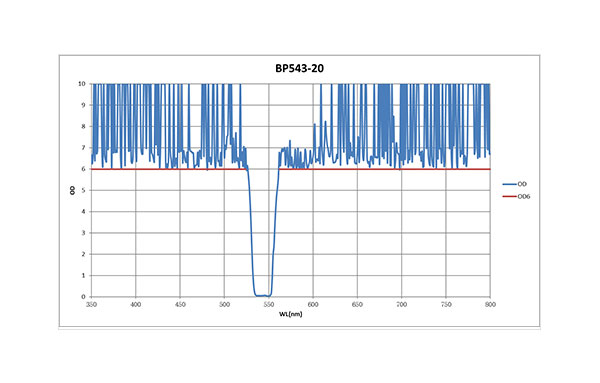
Task: Click the 800 x-axis tick label
Action: pos(490,305)
